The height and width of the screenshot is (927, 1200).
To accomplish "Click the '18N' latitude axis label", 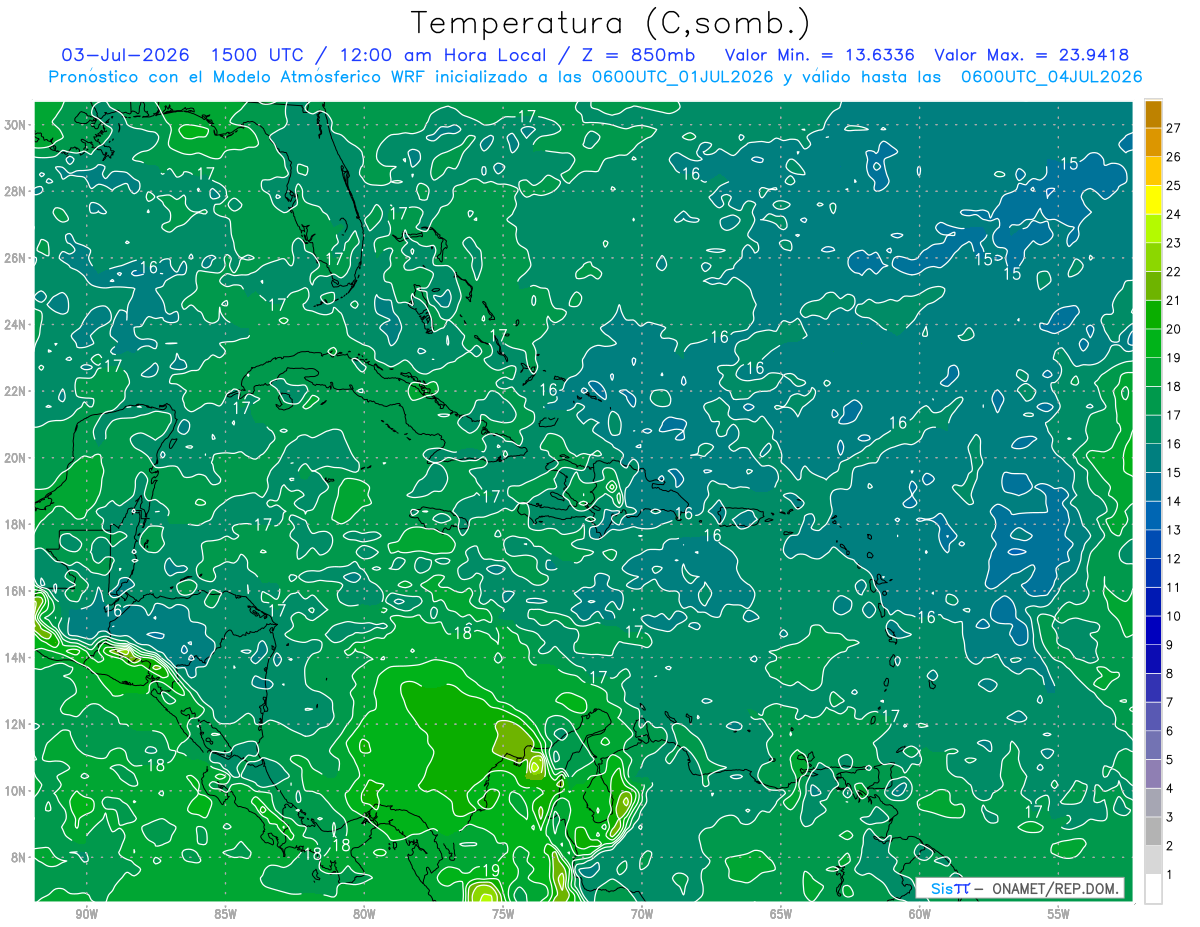I will click(x=16, y=524).
